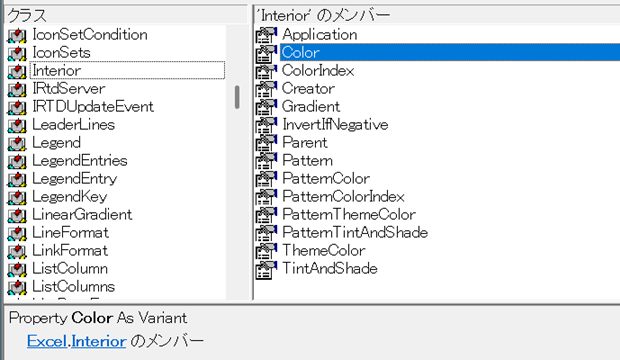Viewport: 620px width, 360px height.
Task: Follow the Interior class link
Action: pyautogui.click(x=99, y=341)
